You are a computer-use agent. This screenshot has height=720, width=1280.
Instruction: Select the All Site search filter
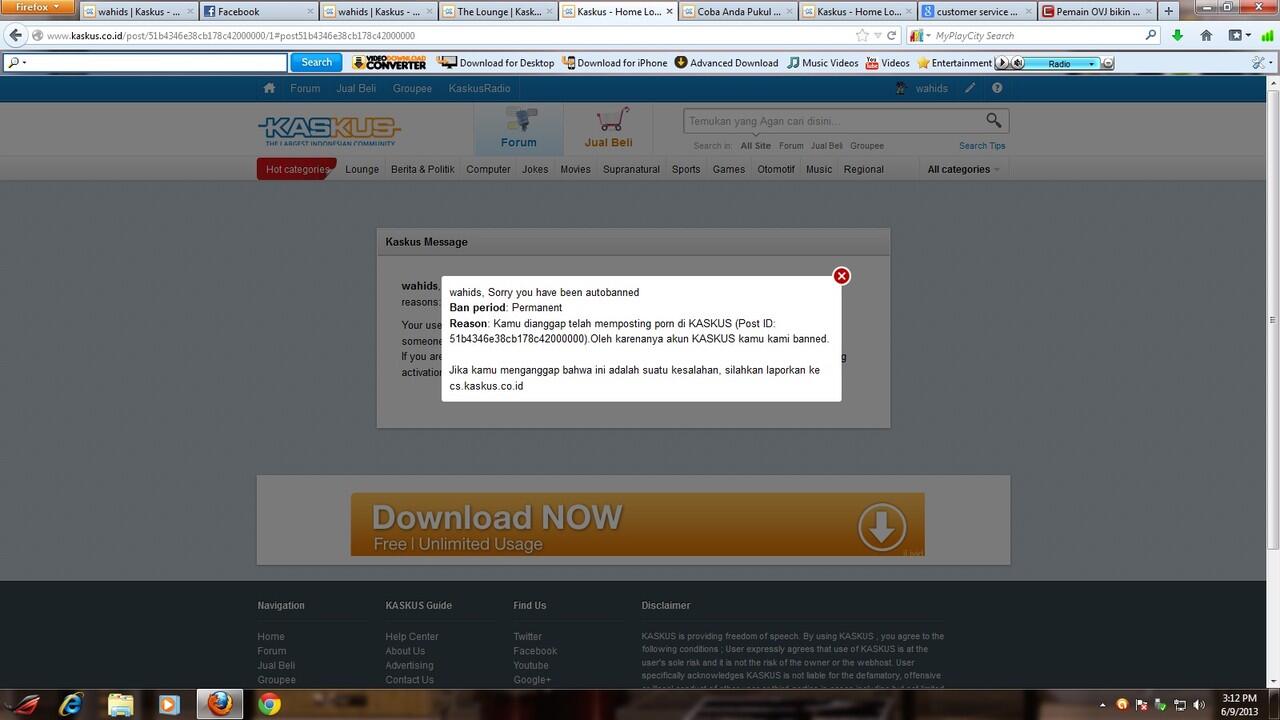(756, 146)
